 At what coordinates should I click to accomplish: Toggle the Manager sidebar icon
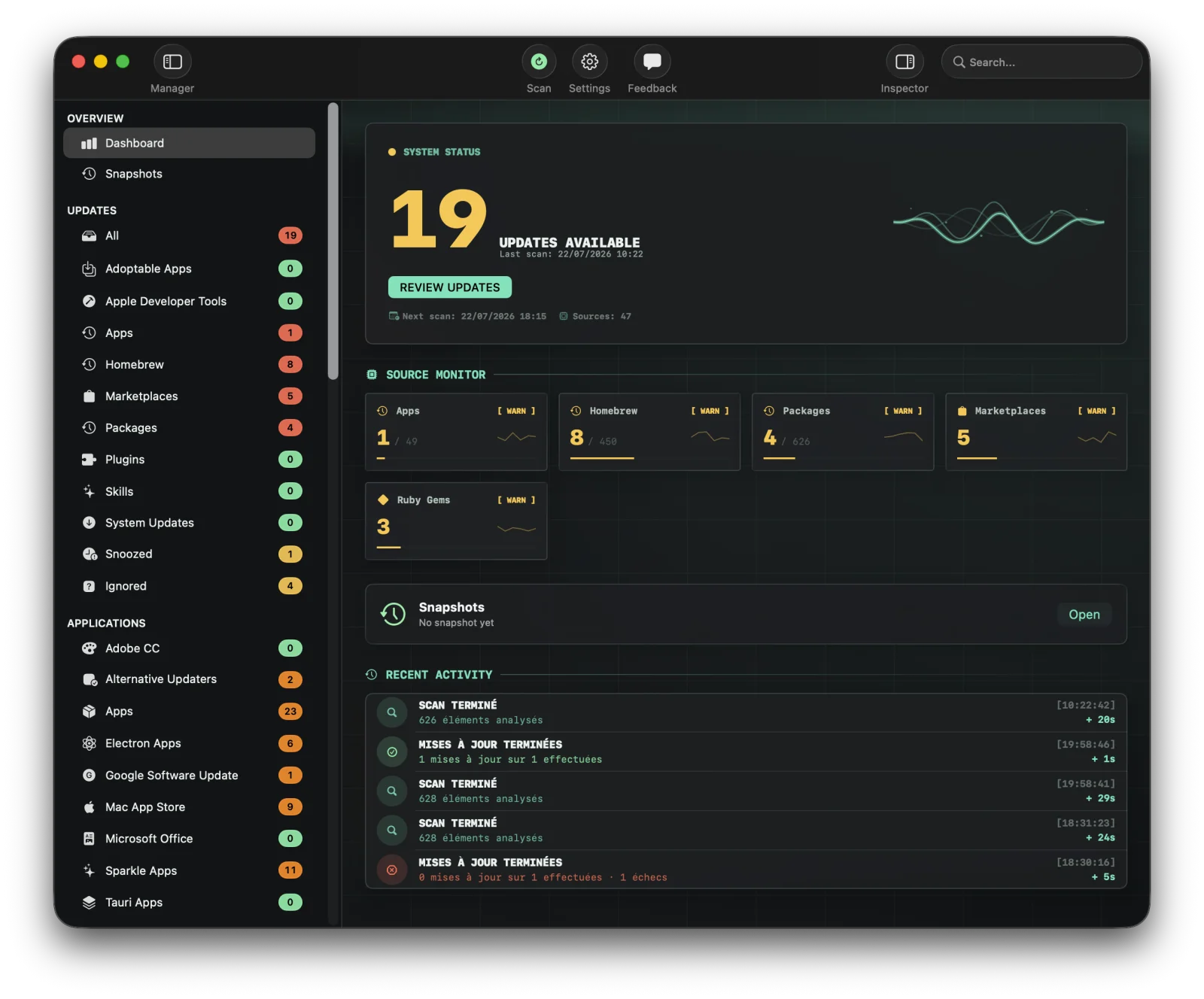172,62
